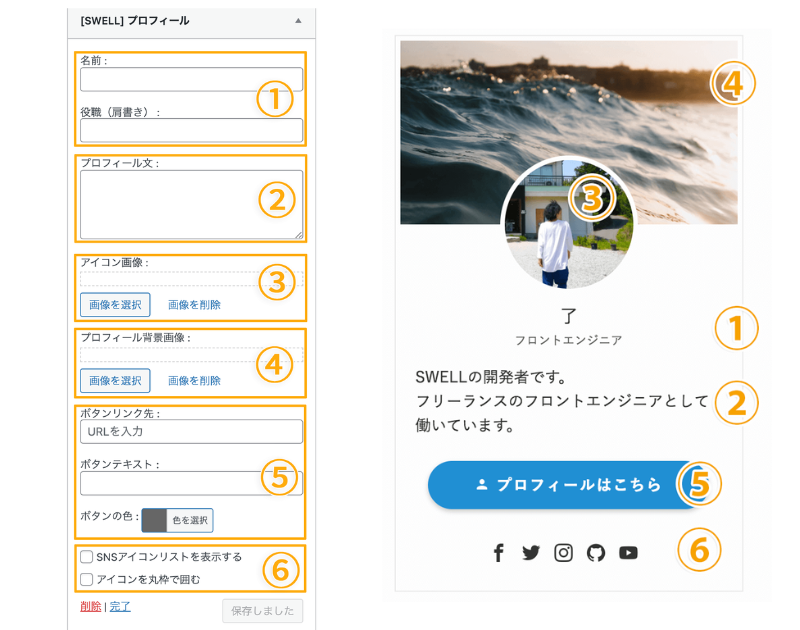The image size is (800, 630).
Task: Open the Instagram icon in profile preview
Action: click(563, 553)
